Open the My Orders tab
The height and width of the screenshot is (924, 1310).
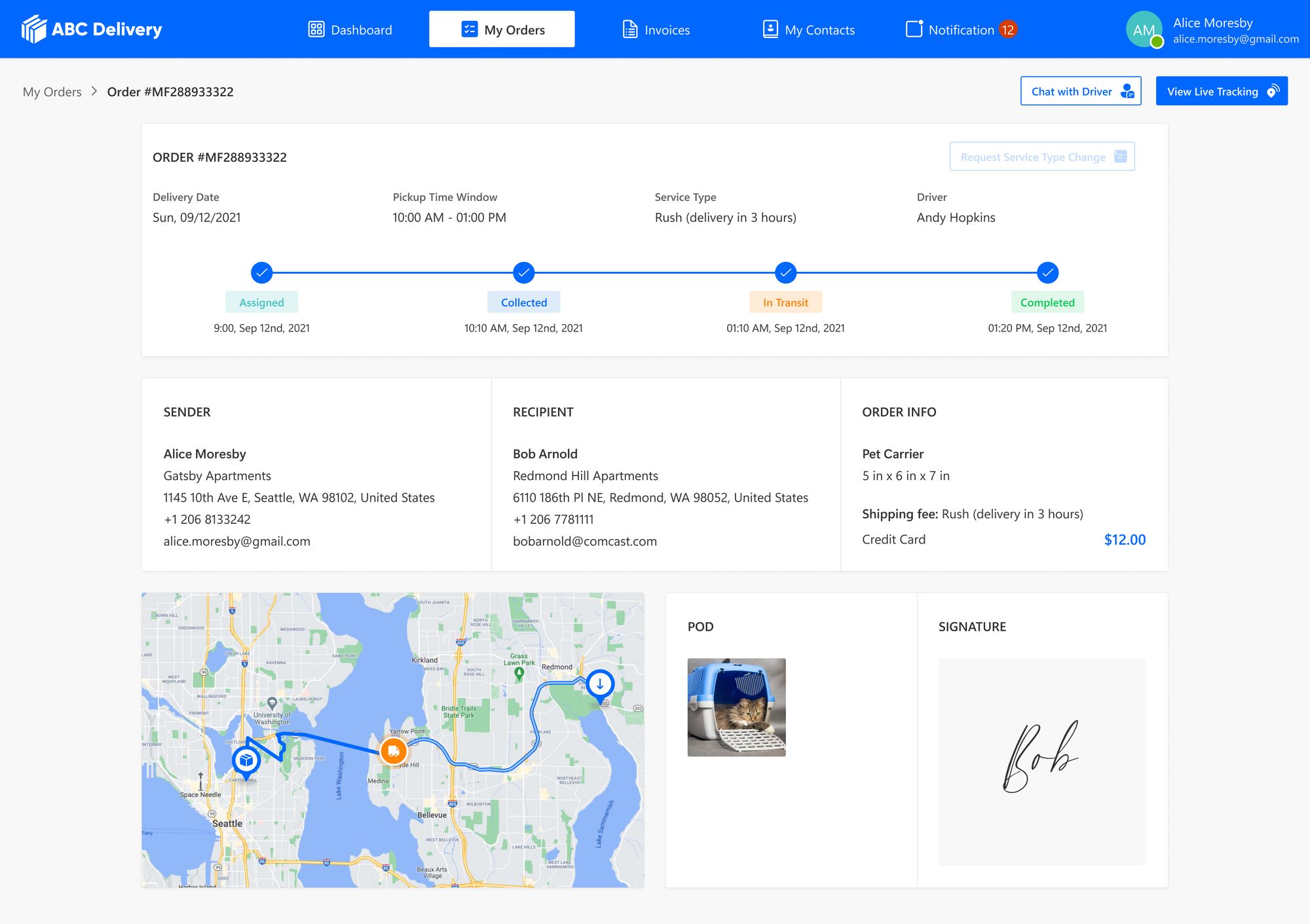click(502, 29)
